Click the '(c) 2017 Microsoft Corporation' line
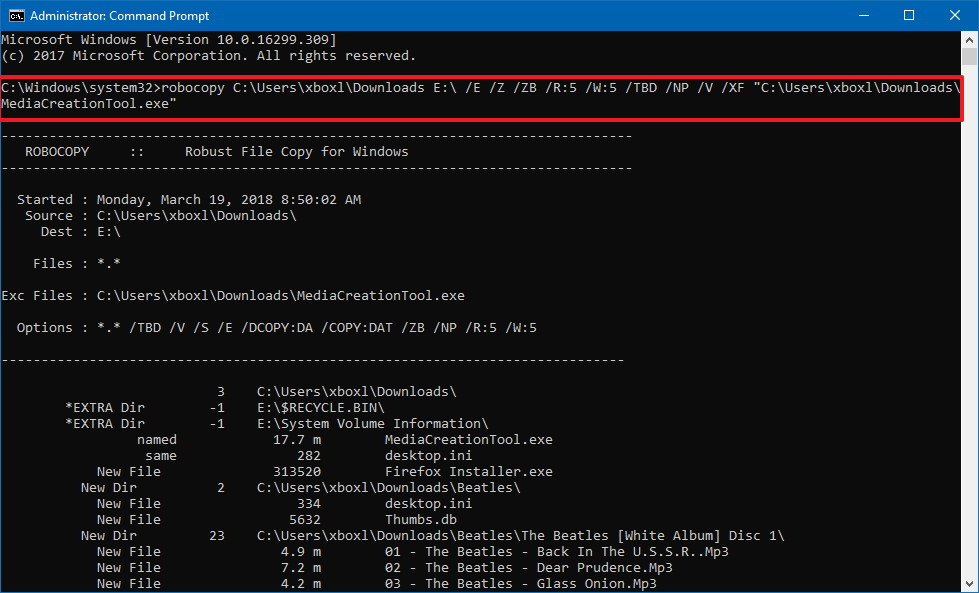Viewport: 979px width, 593px height. [209, 56]
